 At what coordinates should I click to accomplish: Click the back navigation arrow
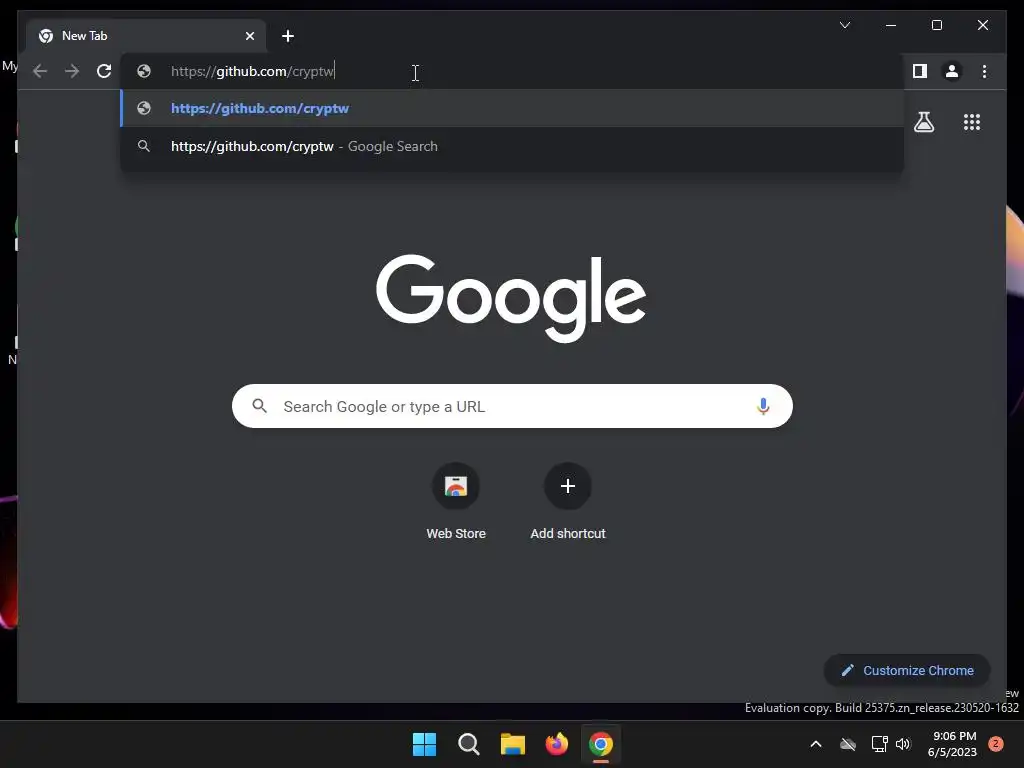click(40, 71)
